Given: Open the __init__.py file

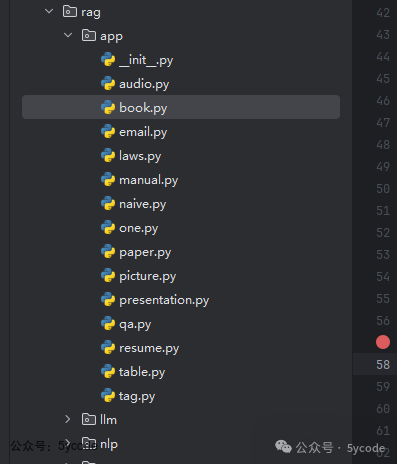Looking at the screenshot, I should point(146,60).
